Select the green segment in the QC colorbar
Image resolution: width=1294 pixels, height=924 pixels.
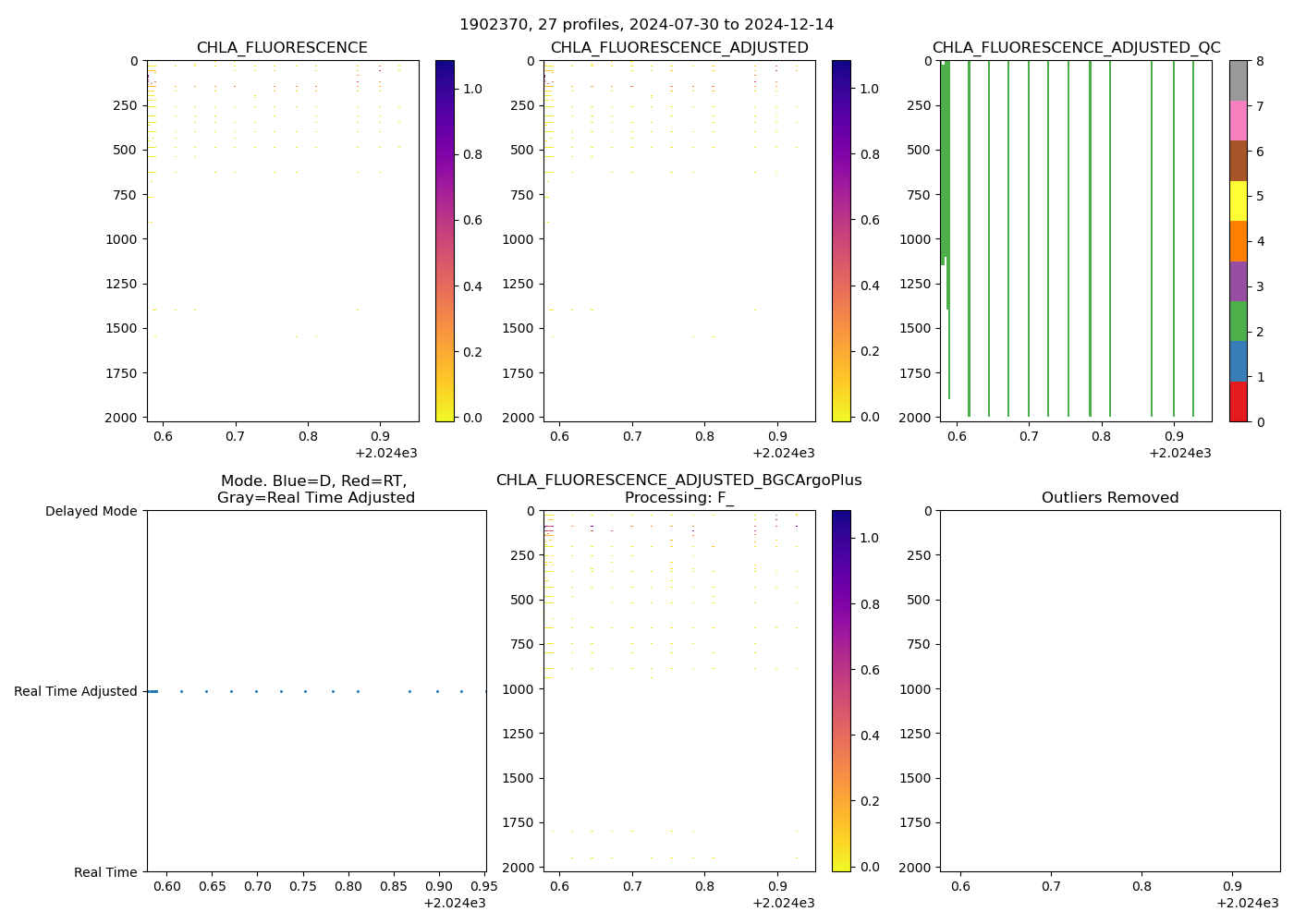(x=1238, y=321)
